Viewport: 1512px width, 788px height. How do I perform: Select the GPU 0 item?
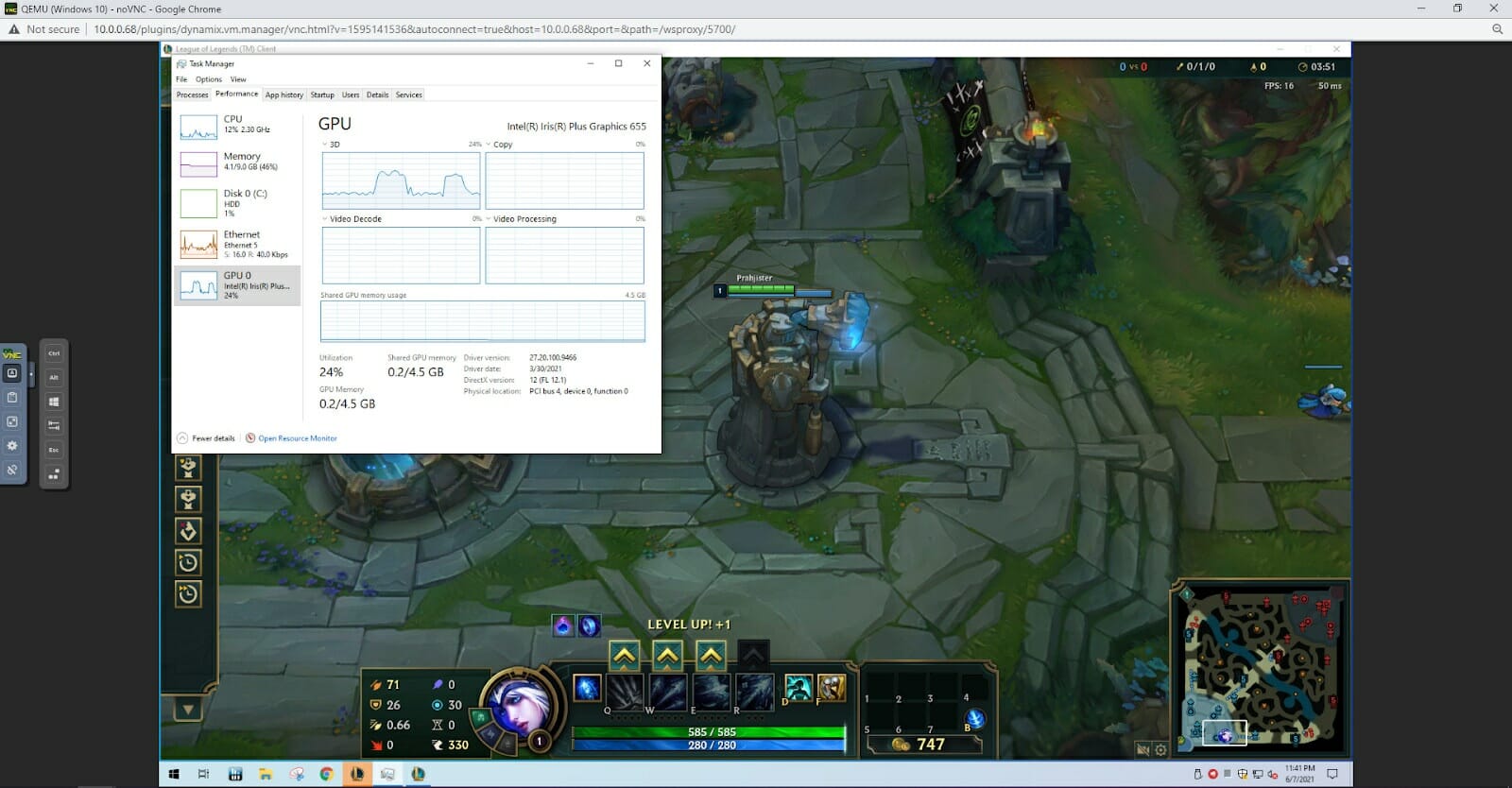tap(237, 285)
